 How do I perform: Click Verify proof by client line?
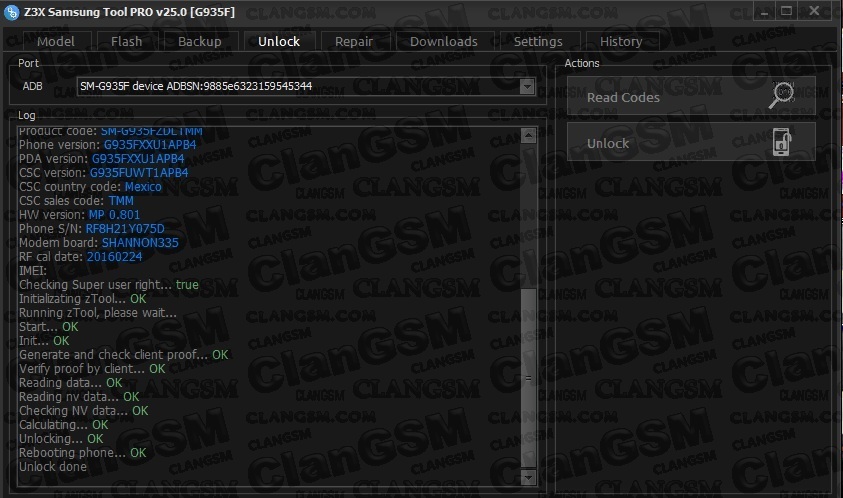click(x=92, y=368)
